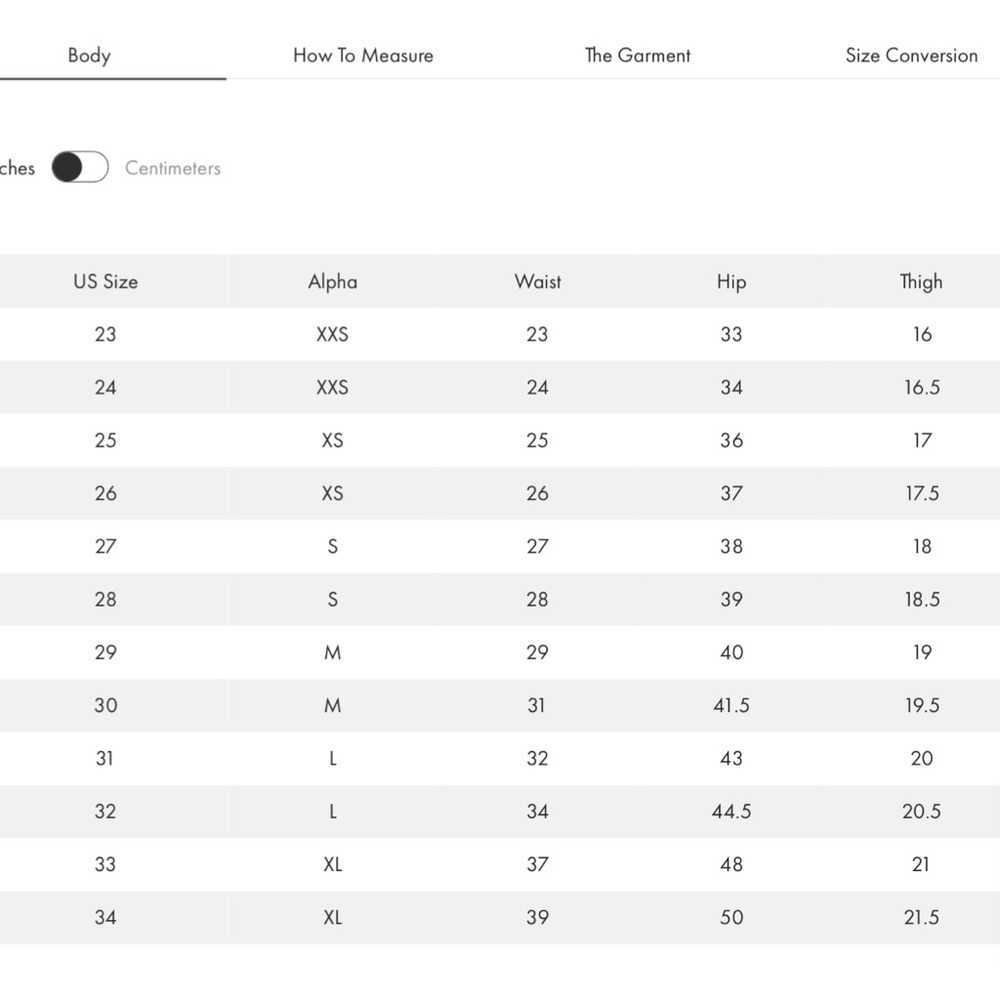Click the thigh value 21.5
1000x1000 pixels.
(922, 917)
